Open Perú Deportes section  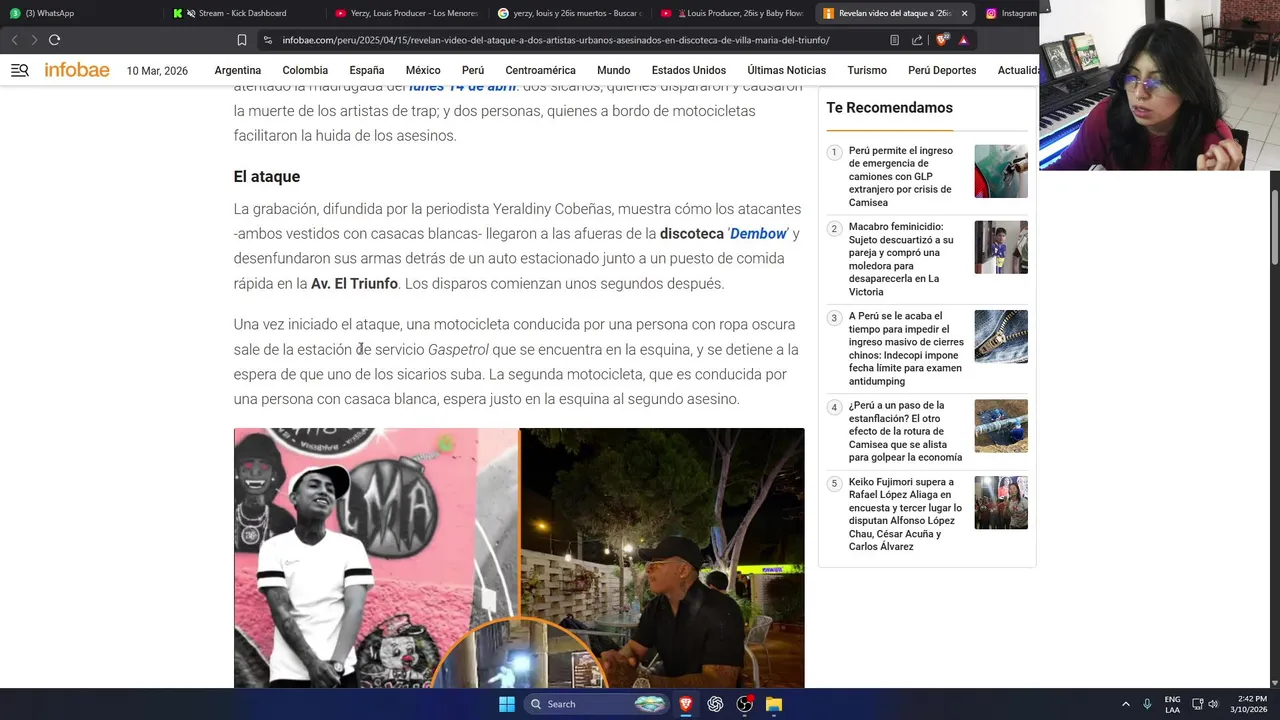[x=942, y=70]
